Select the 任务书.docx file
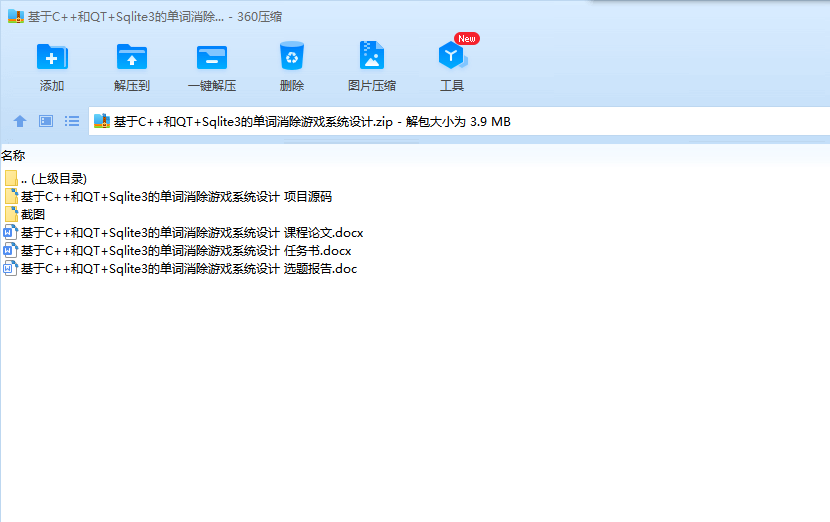The width and height of the screenshot is (830, 522). pos(177,250)
